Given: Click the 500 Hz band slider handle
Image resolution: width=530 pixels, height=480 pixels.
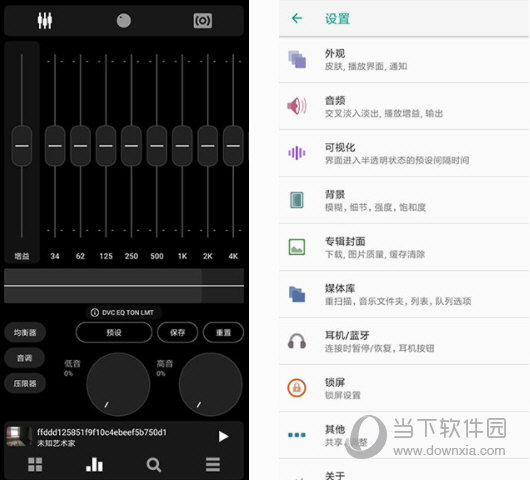Looking at the screenshot, I should [x=157, y=146].
